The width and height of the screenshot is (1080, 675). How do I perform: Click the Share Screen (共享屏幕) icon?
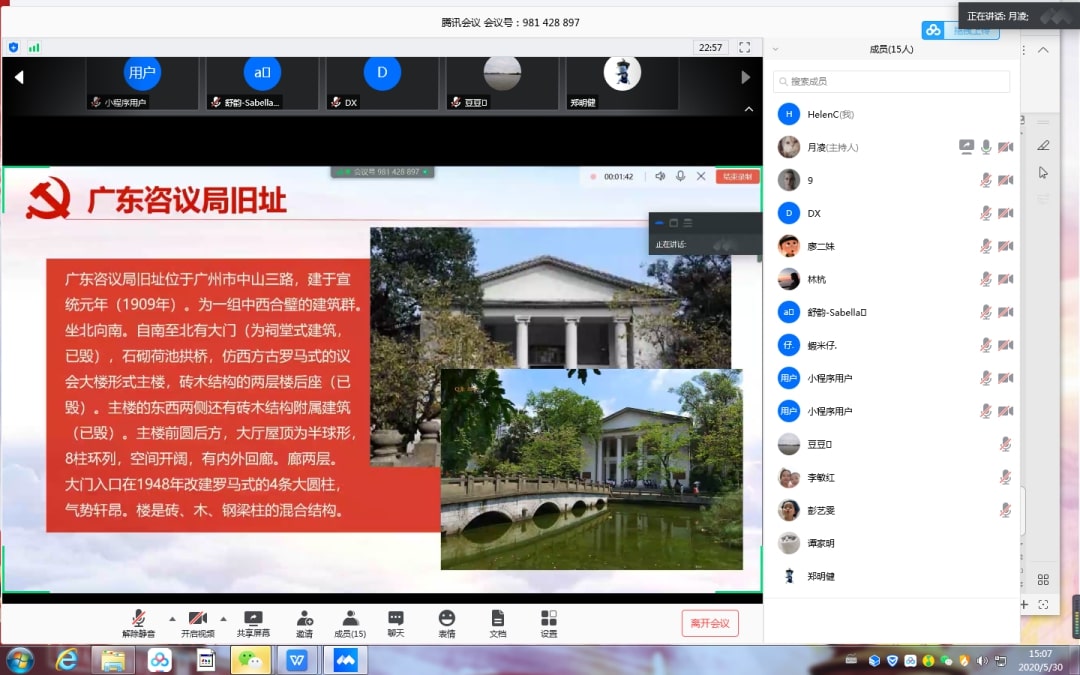click(253, 623)
